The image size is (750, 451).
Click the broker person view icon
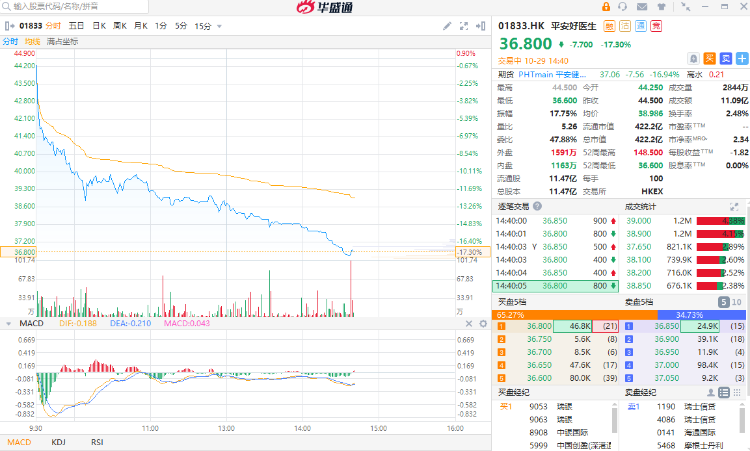click(711, 393)
